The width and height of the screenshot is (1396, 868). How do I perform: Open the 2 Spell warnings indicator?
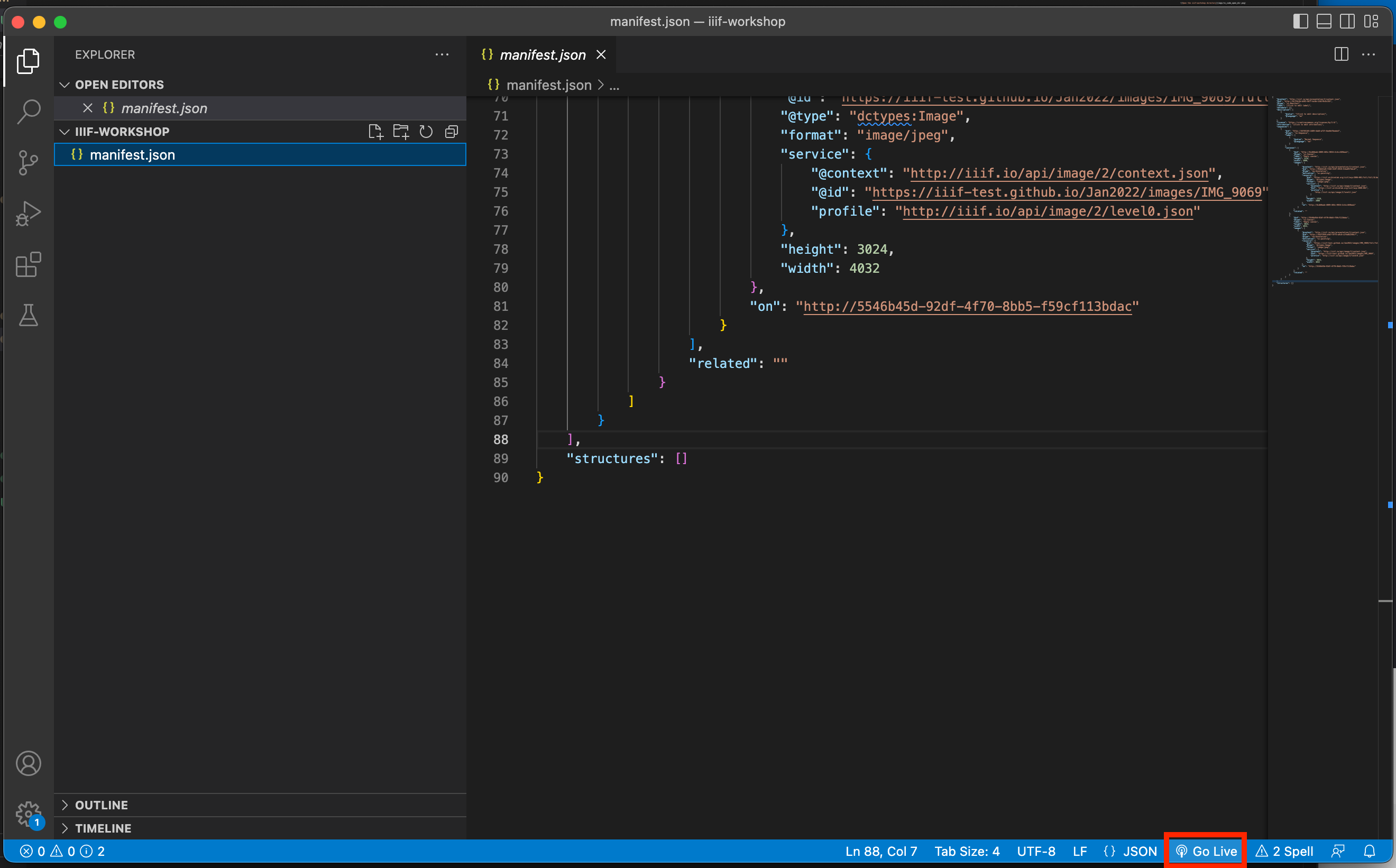coord(1284,851)
